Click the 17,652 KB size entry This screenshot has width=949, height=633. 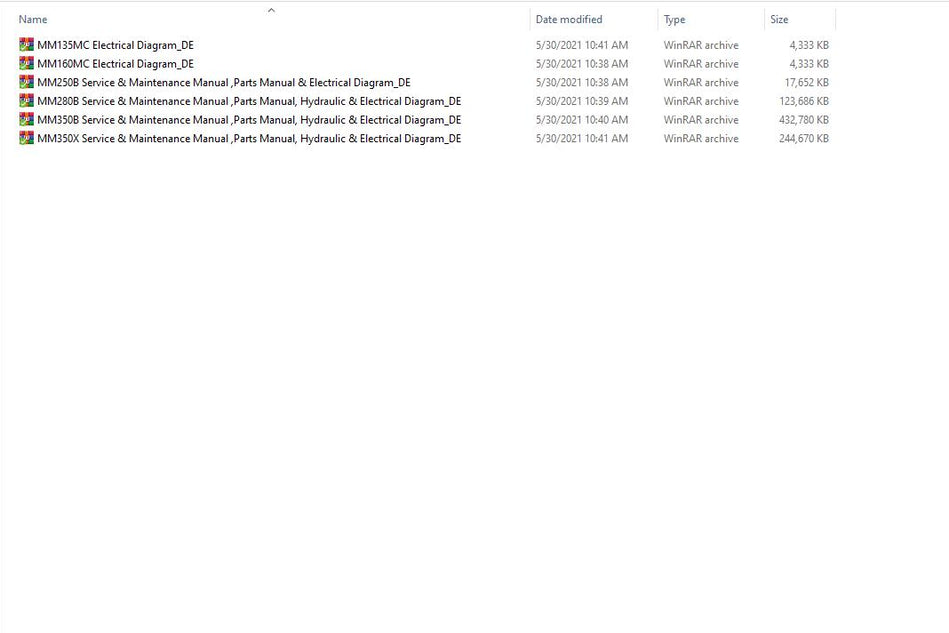(x=806, y=83)
